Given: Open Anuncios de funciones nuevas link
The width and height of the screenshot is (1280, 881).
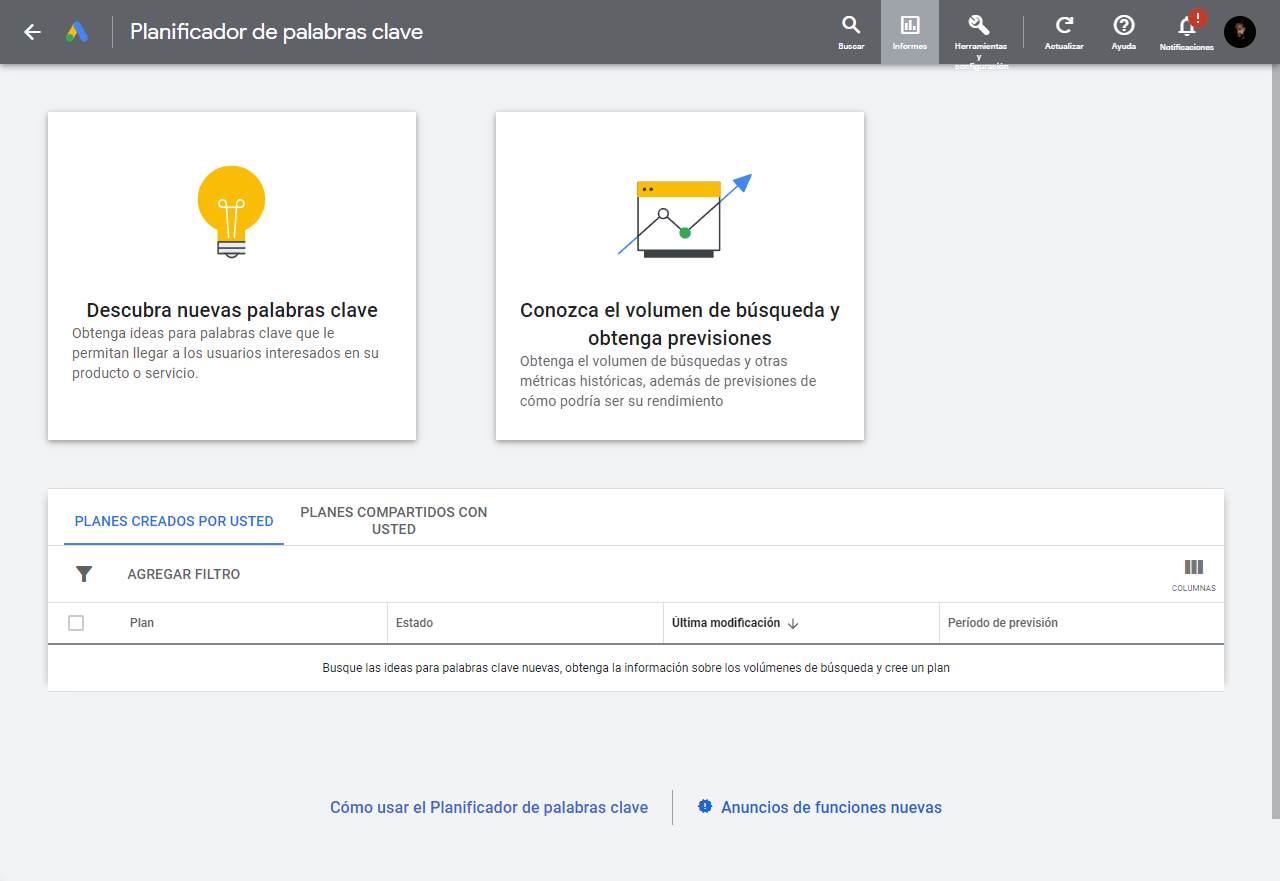Looking at the screenshot, I should coord(830,807).
